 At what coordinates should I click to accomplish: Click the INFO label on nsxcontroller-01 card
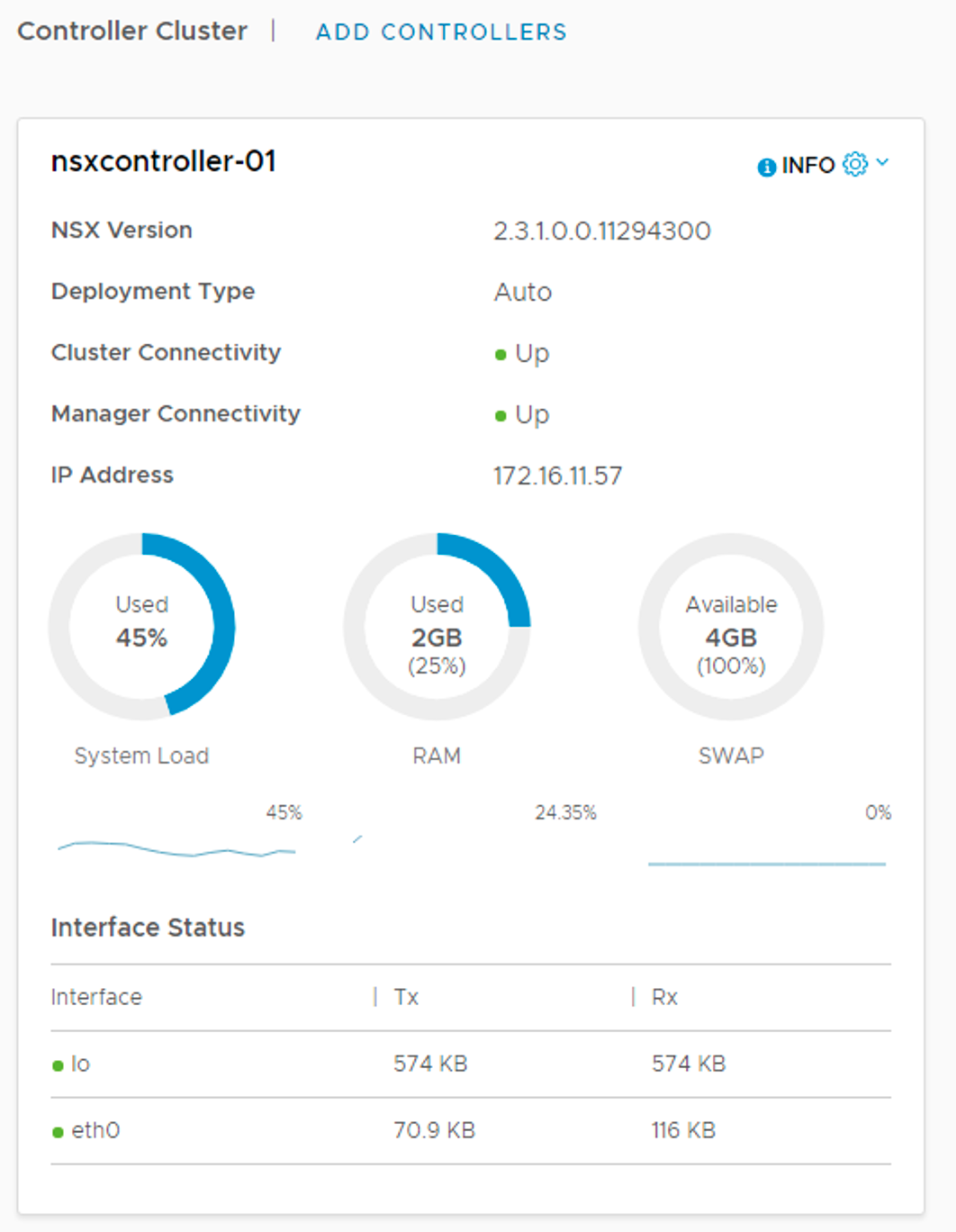coord(807,166)
